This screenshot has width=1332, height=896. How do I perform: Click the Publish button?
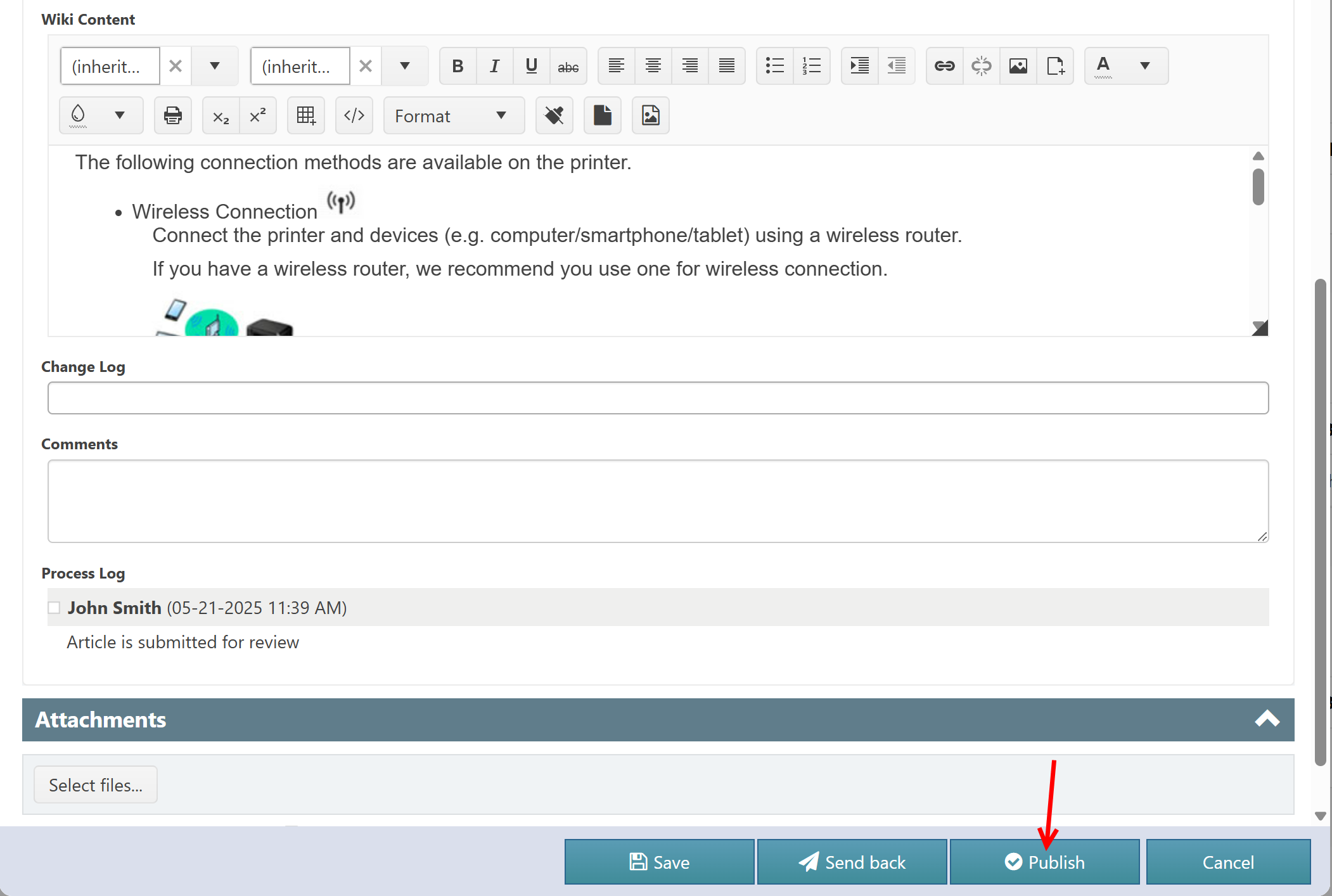[x=1044, y=862]
